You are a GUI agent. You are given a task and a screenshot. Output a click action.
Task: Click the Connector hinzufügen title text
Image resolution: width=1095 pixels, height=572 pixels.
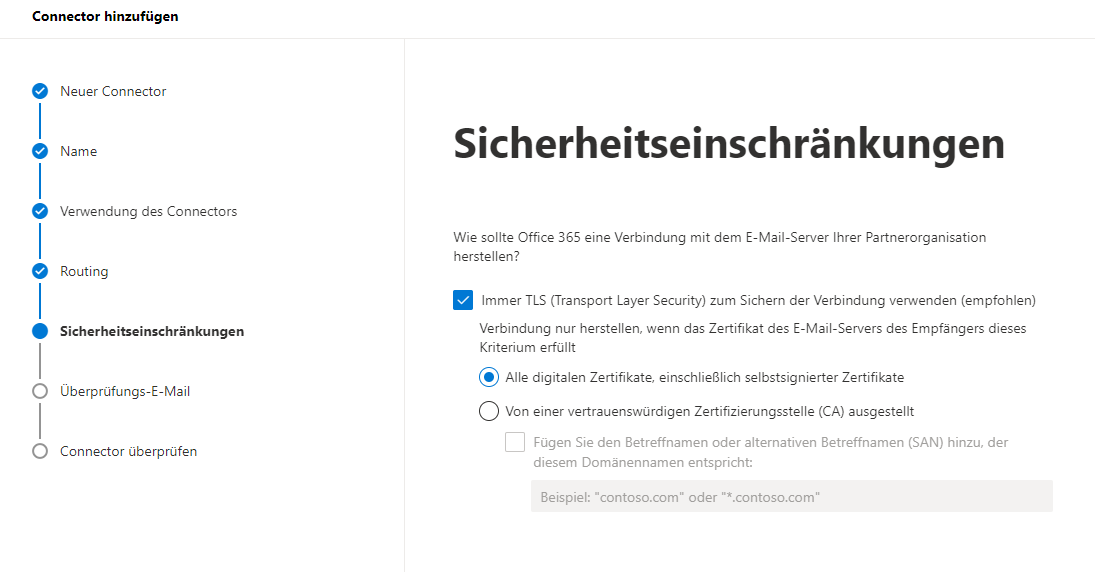click(105, 16)
